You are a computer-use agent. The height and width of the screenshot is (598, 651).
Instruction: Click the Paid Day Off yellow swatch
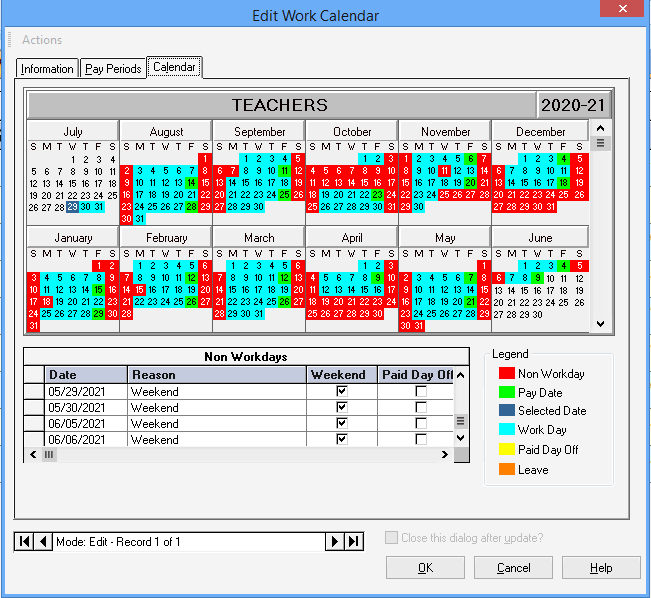[x=507, y=449]
